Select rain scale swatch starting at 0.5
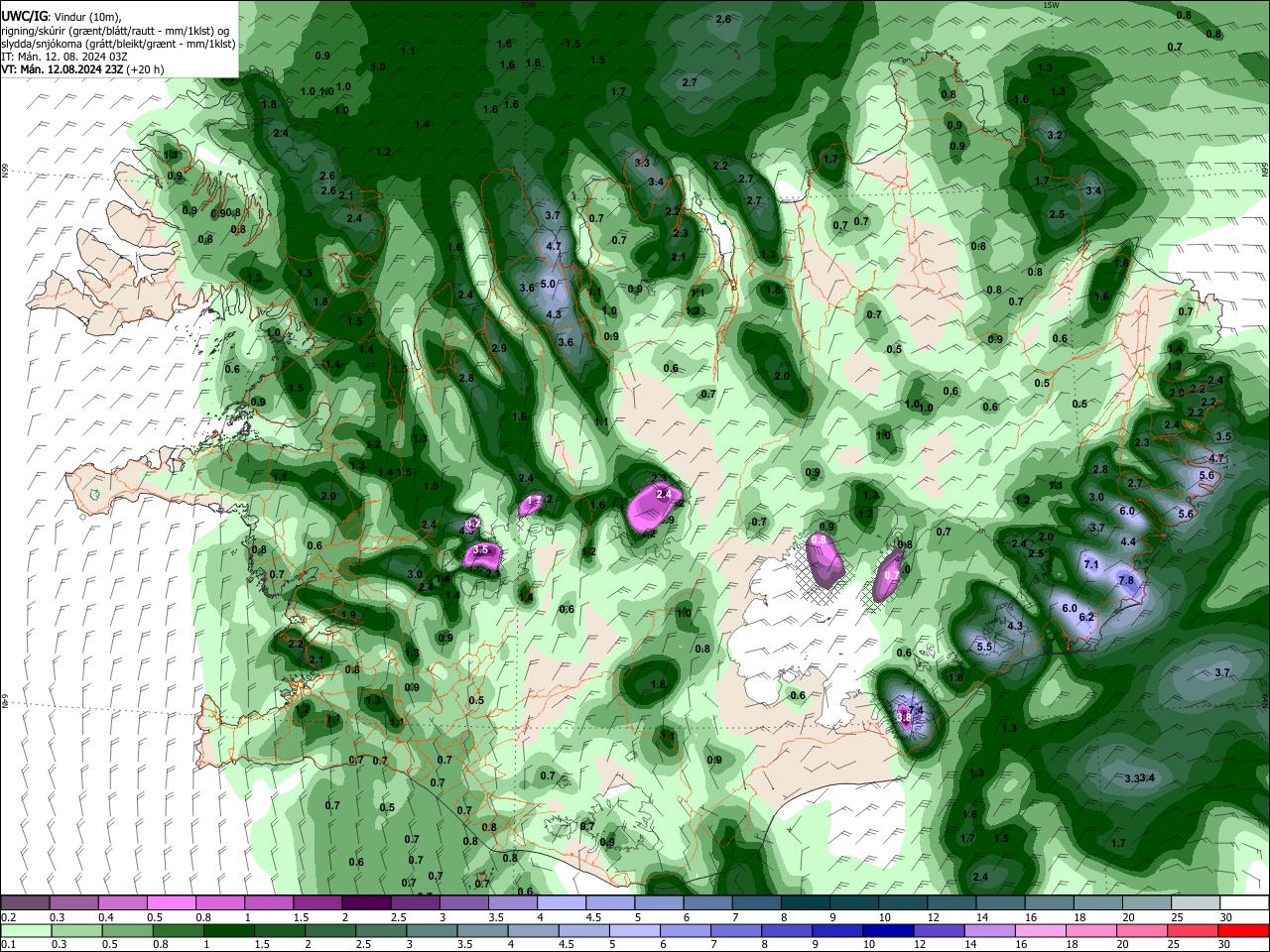This screenshot has width=1270, height=952. [x=128, y=931]
